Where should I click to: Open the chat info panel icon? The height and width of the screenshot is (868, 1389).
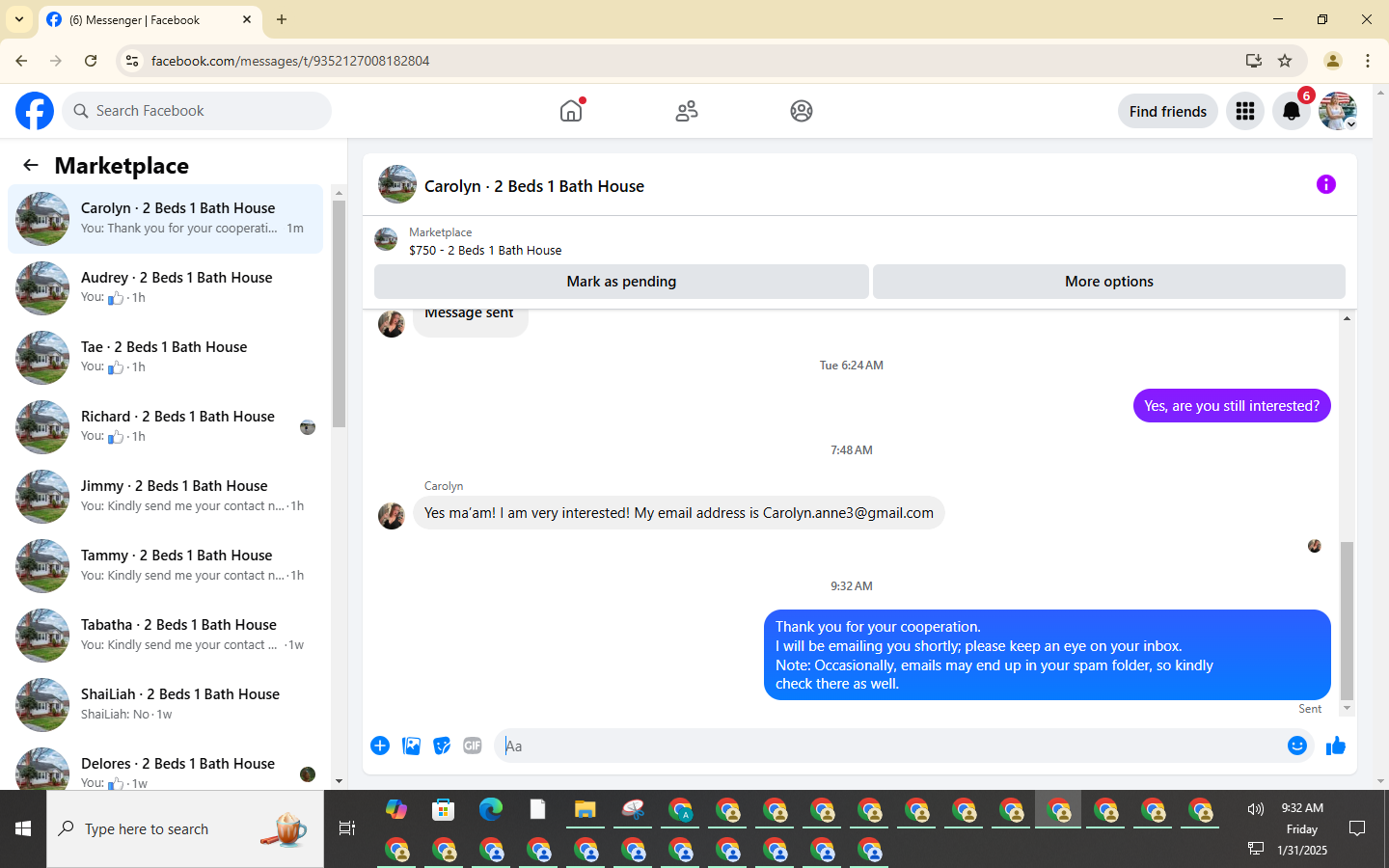(x=1326, y=184)
